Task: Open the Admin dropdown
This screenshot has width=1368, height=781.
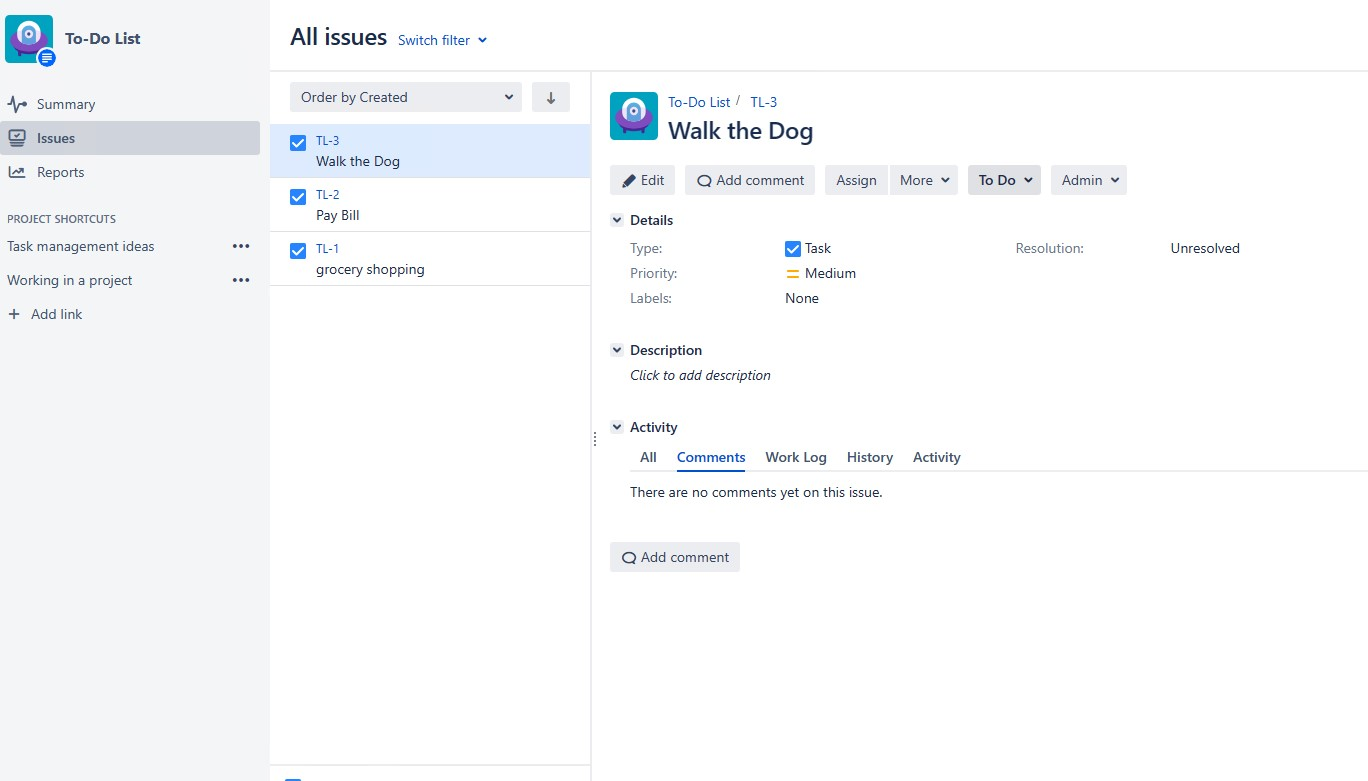Action: pos(1088,180)
